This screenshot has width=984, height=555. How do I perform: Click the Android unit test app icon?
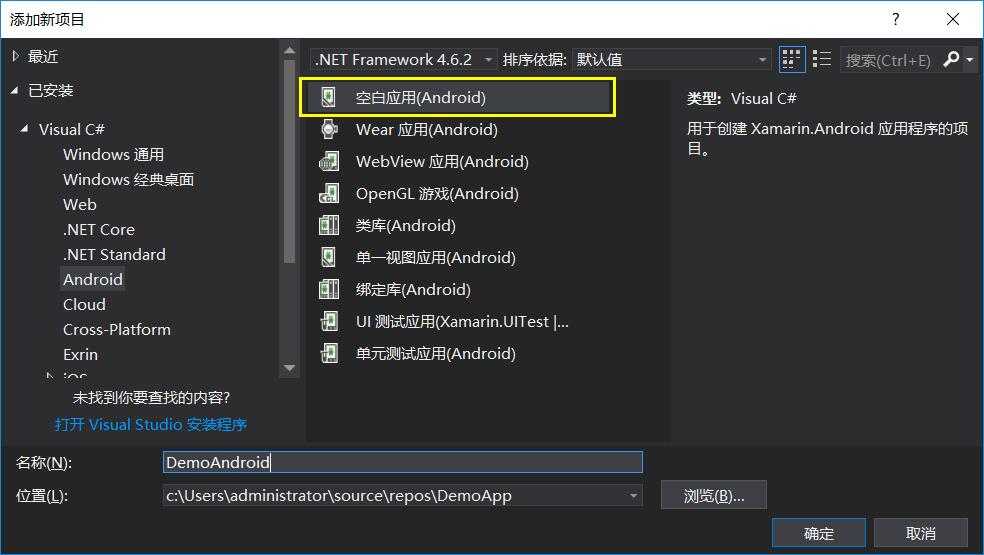coord(328,353)
